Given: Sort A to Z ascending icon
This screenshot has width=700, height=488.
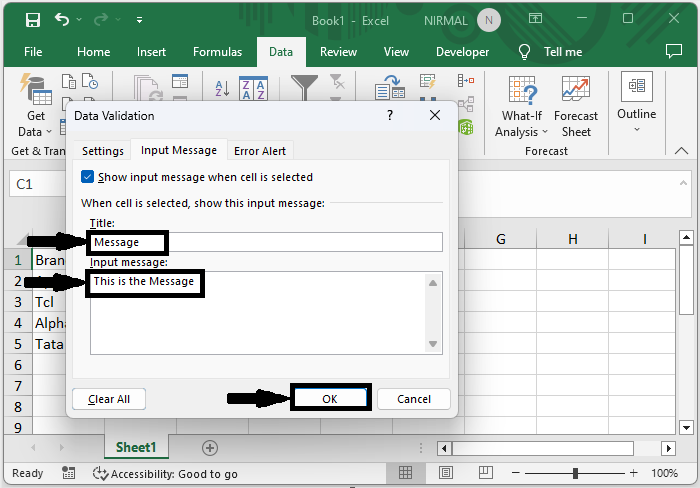Looking at the screenshot, I should [x=222, y=88].
